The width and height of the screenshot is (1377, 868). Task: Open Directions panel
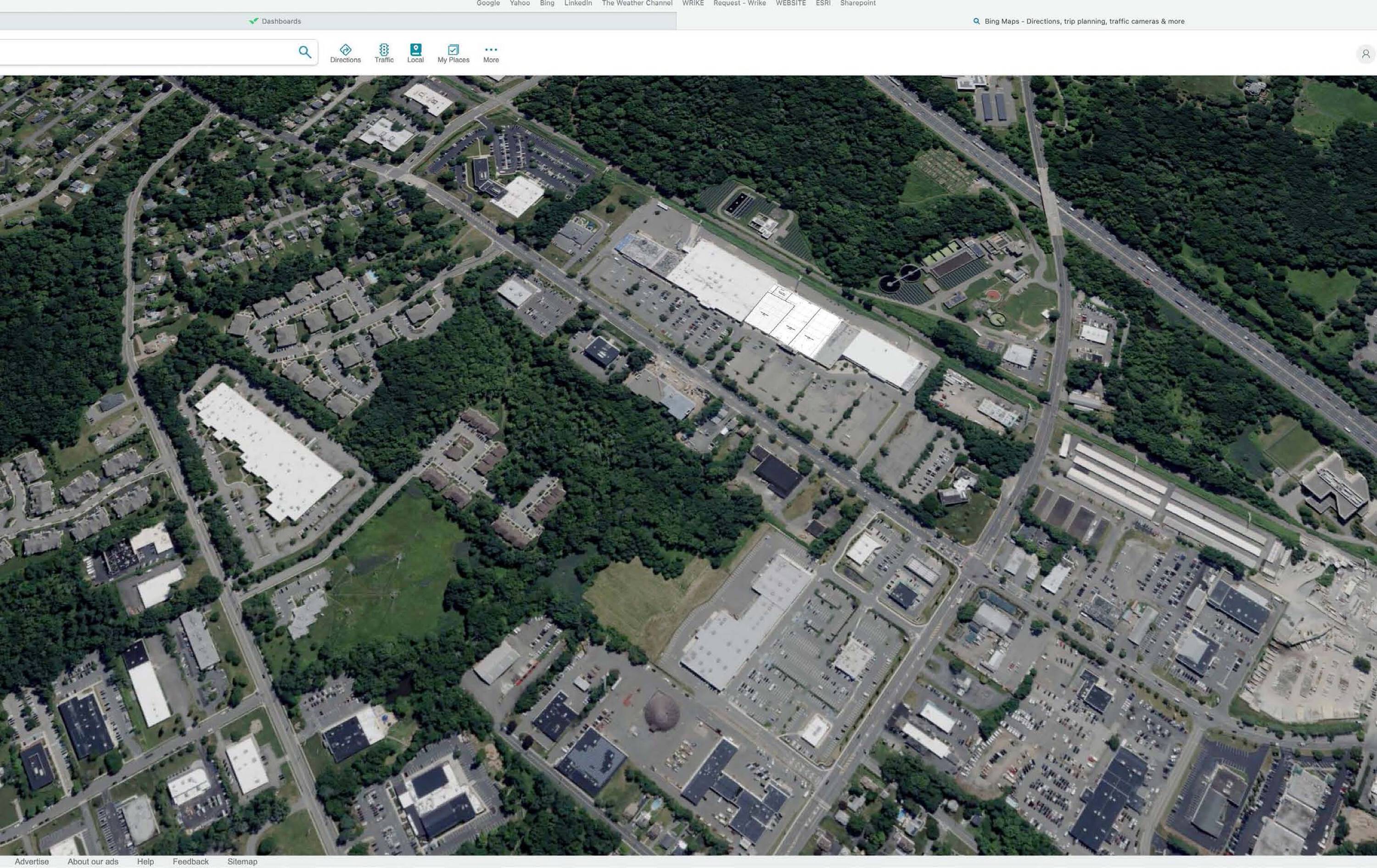pyautogui.click(x=345, y=54)
